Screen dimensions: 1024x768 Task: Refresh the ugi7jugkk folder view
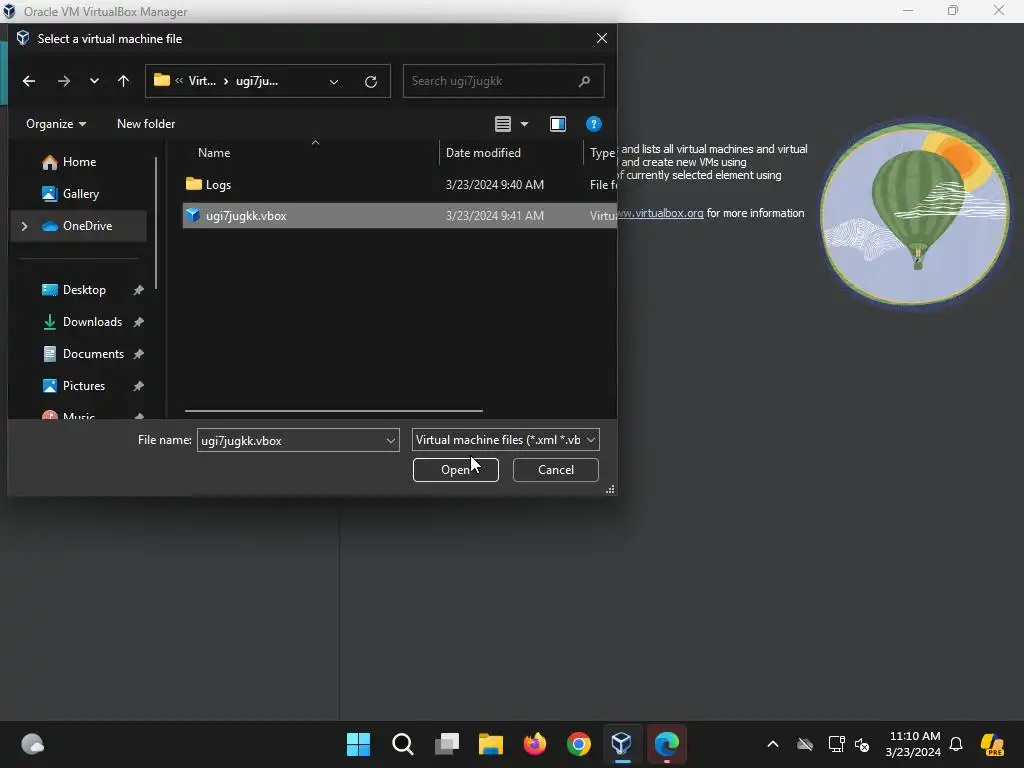370,82
